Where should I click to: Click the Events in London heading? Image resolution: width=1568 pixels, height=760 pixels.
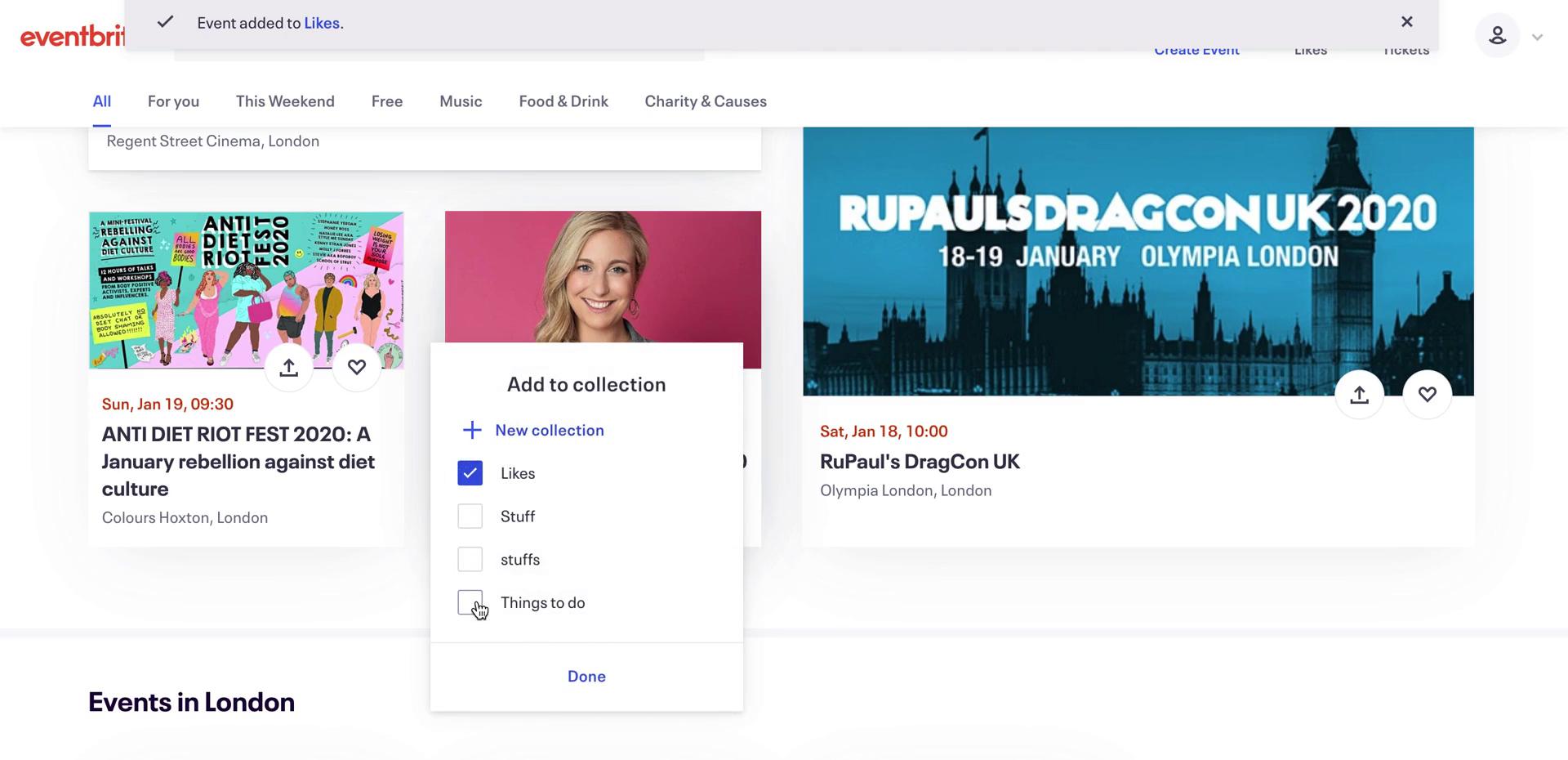coord(191,702)
